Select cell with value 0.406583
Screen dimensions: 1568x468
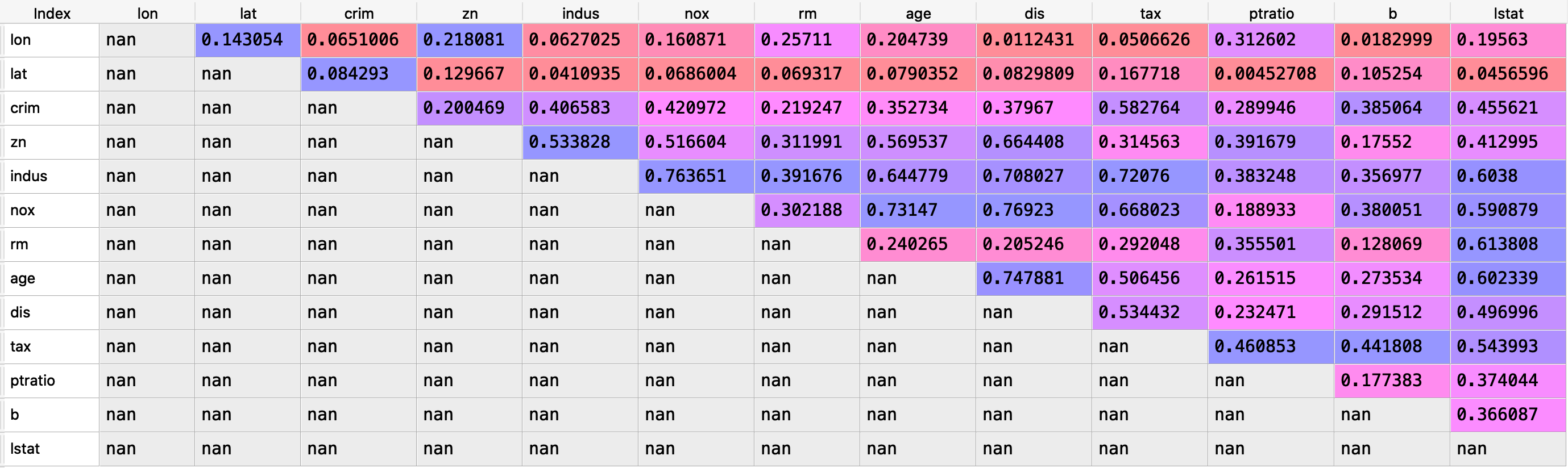pyautogui.click(x=580, y=108)
